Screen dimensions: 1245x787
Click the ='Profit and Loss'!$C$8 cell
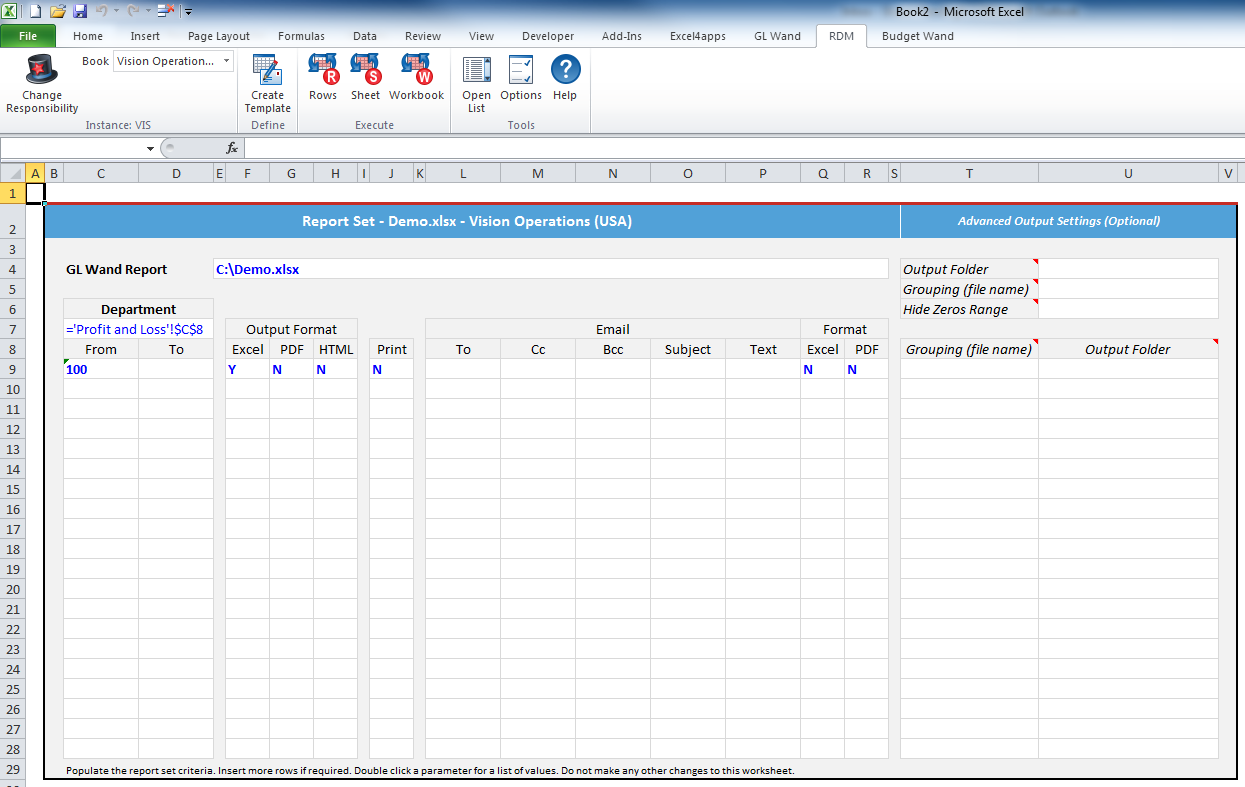point(139,329)
